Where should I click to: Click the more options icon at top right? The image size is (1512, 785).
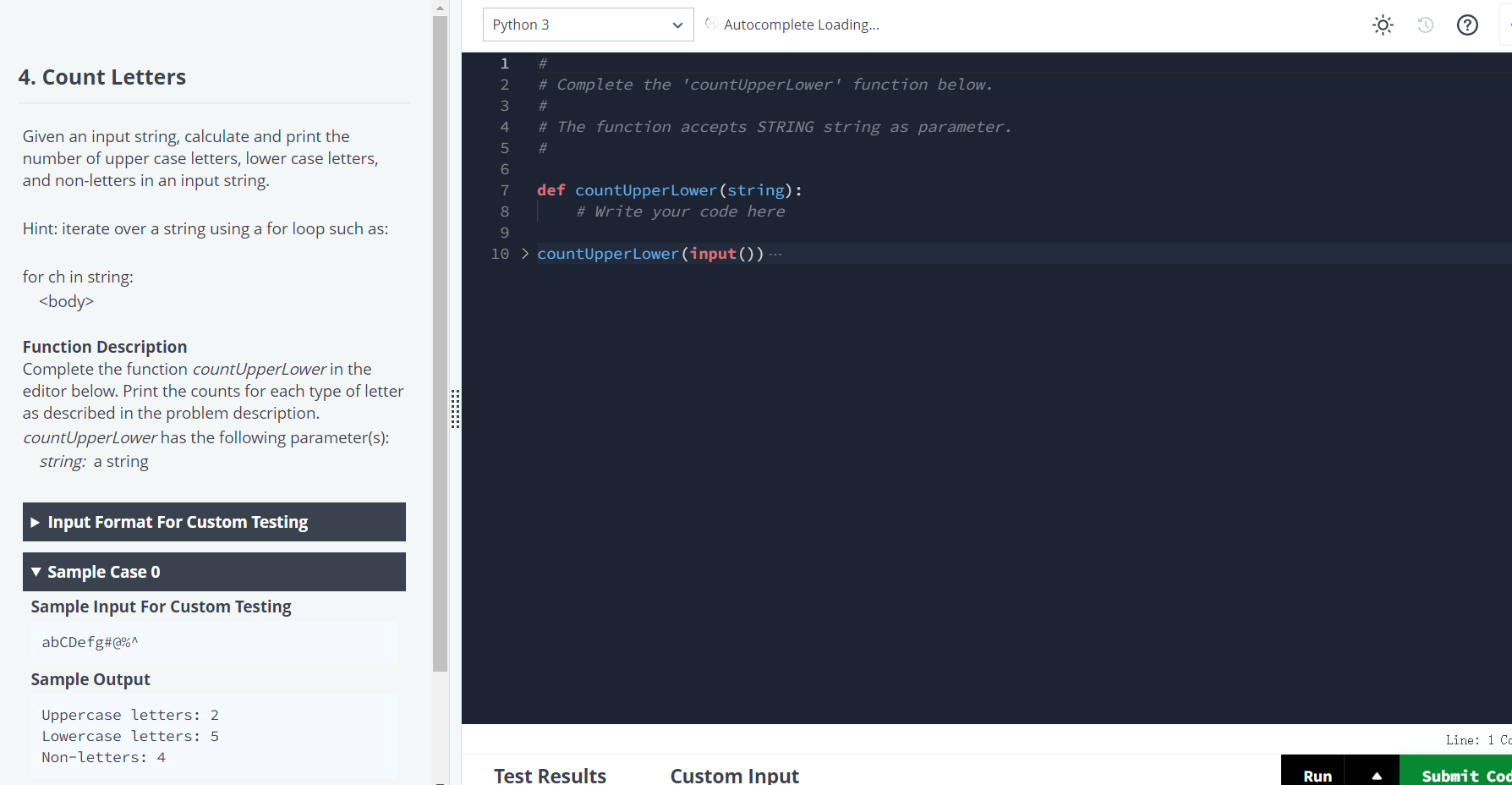1509,25
